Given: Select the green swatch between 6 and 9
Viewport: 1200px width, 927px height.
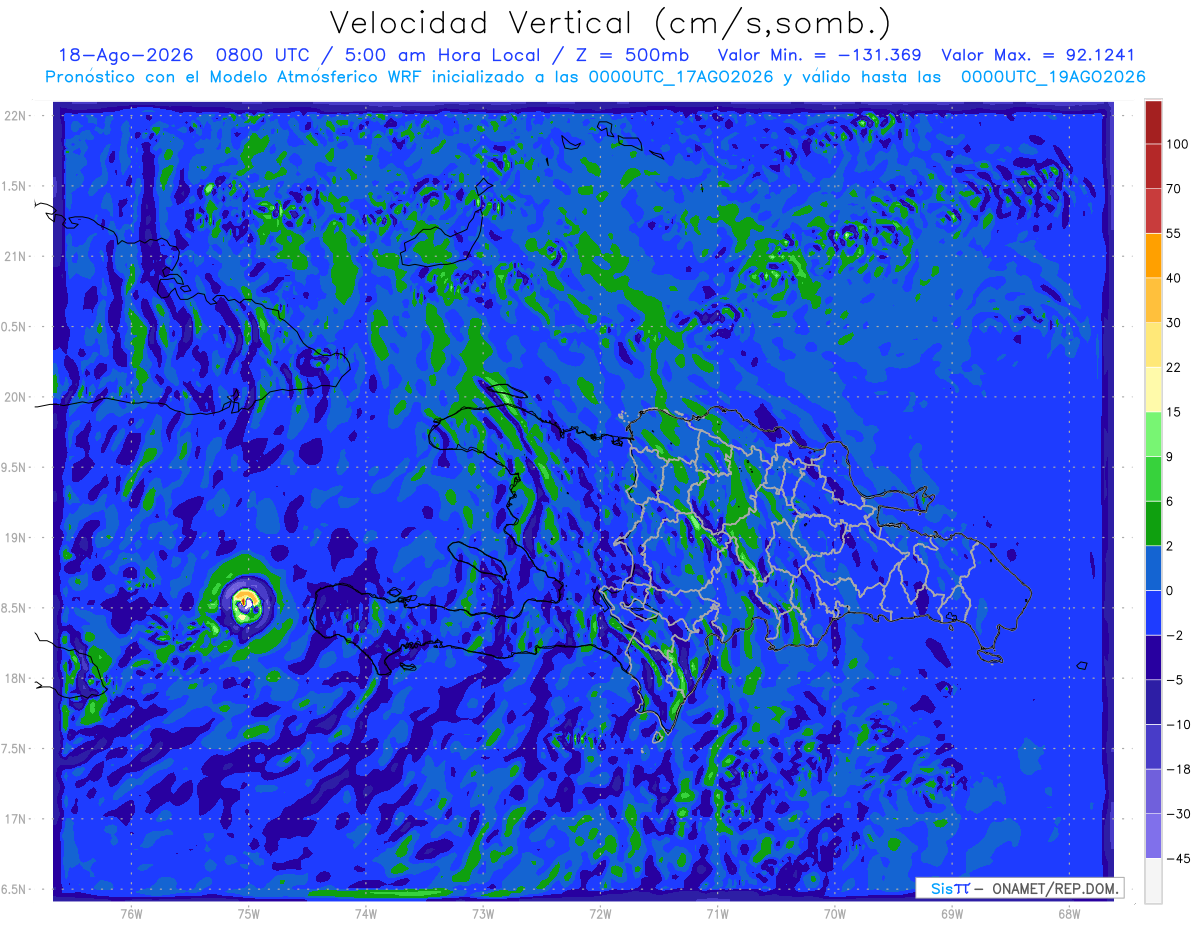Looking at the screenshot, I should (x=1153, y=478).
